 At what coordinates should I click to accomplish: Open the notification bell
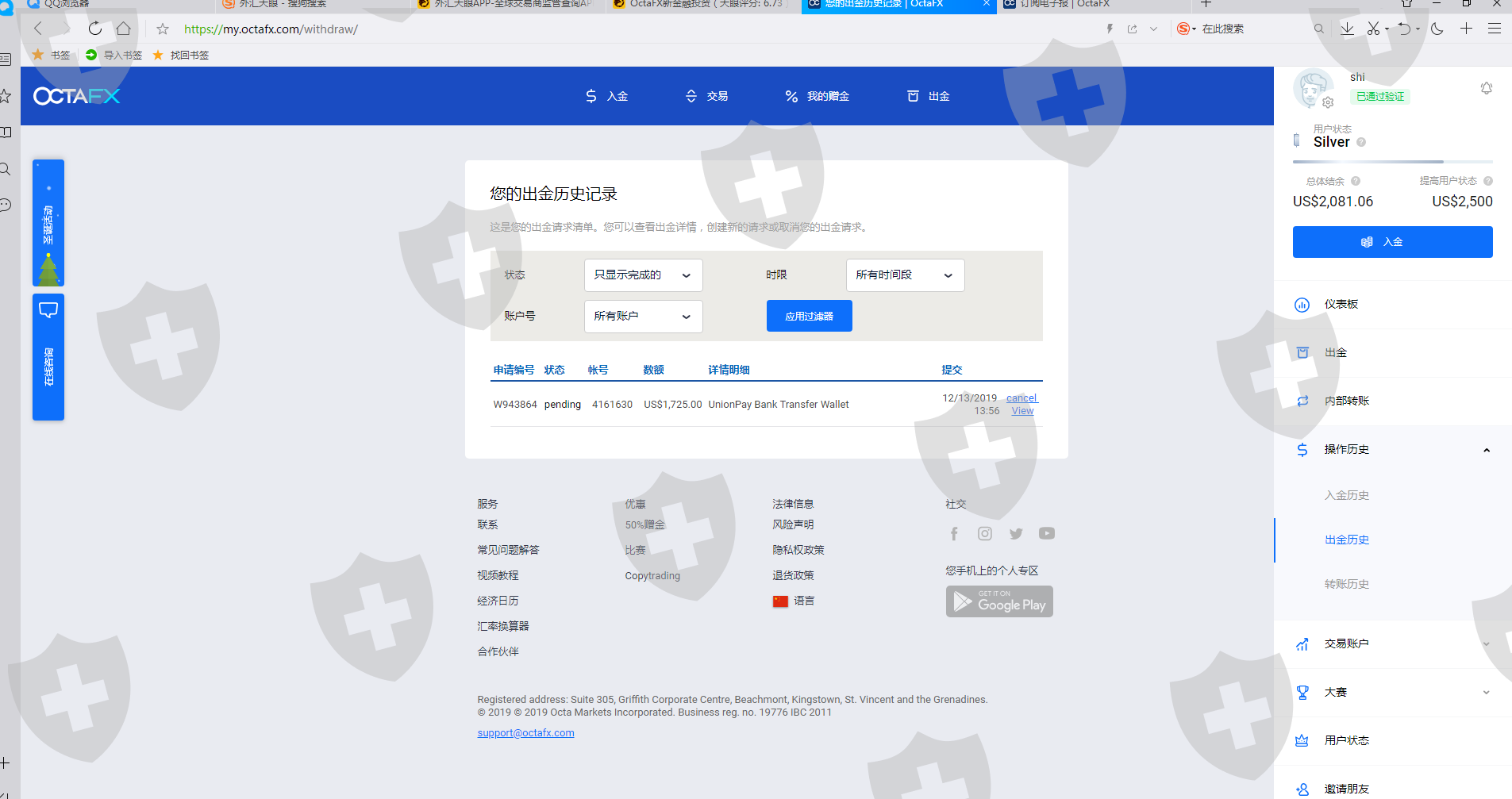tap(1487, 88)
